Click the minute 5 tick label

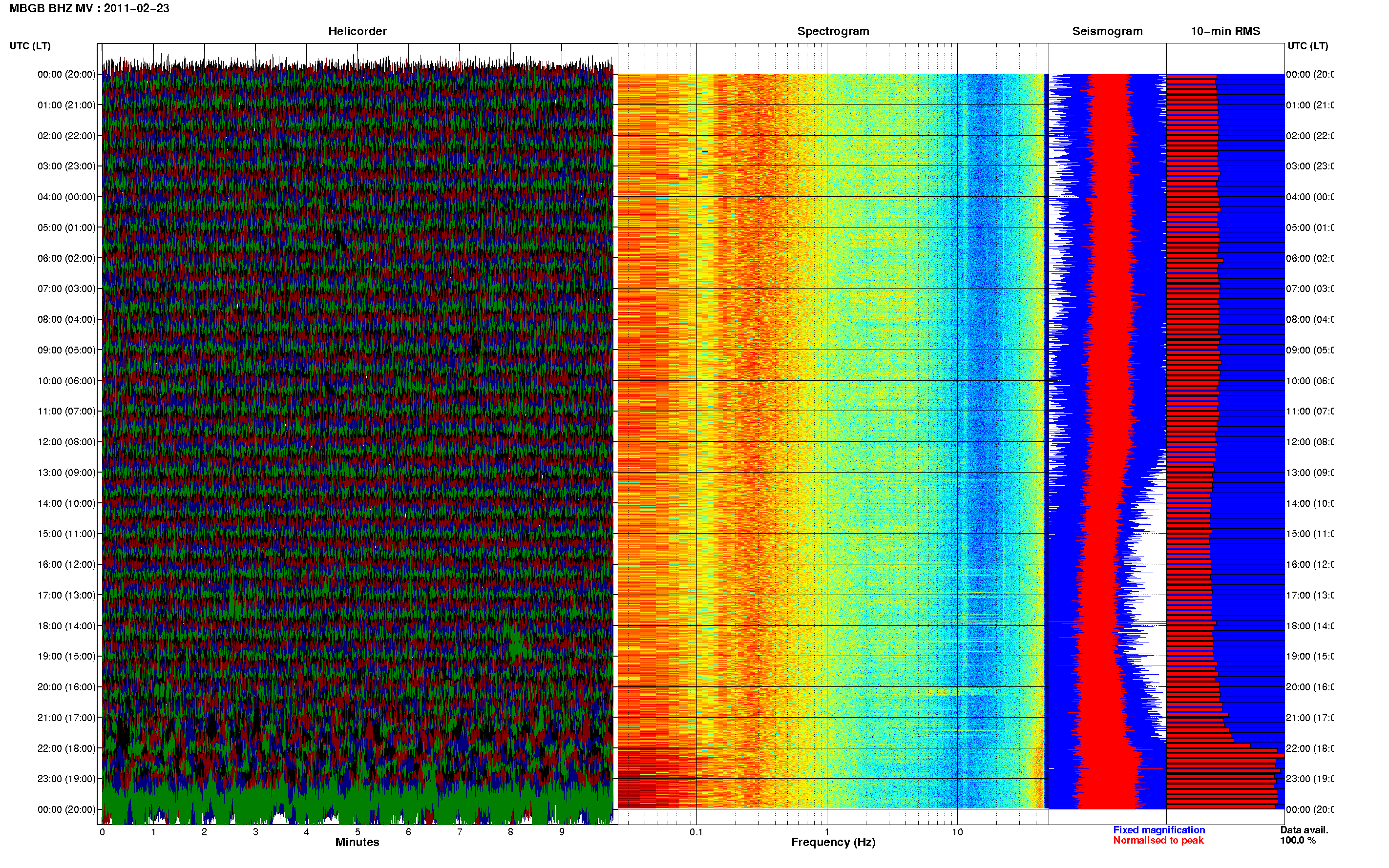pyautogui.click(x=357, y=832)
